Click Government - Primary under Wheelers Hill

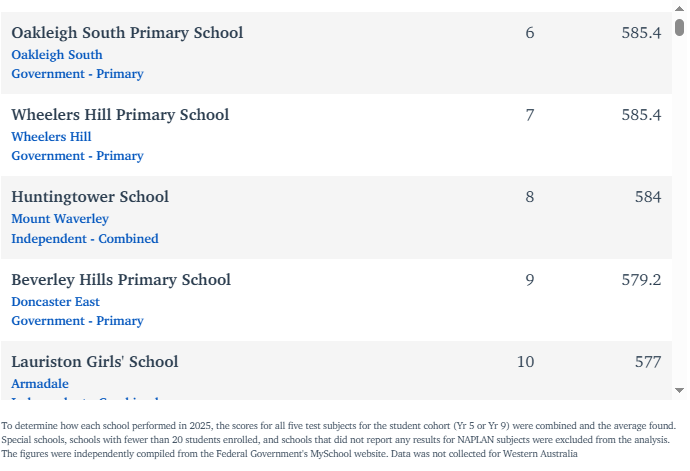(77, 156)
